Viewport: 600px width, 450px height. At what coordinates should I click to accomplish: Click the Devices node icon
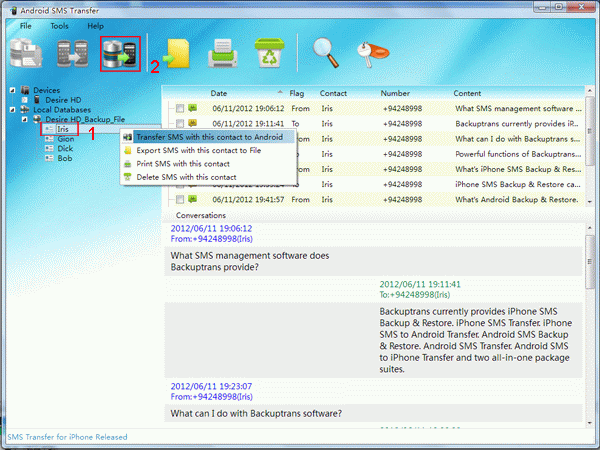[25, 90]
